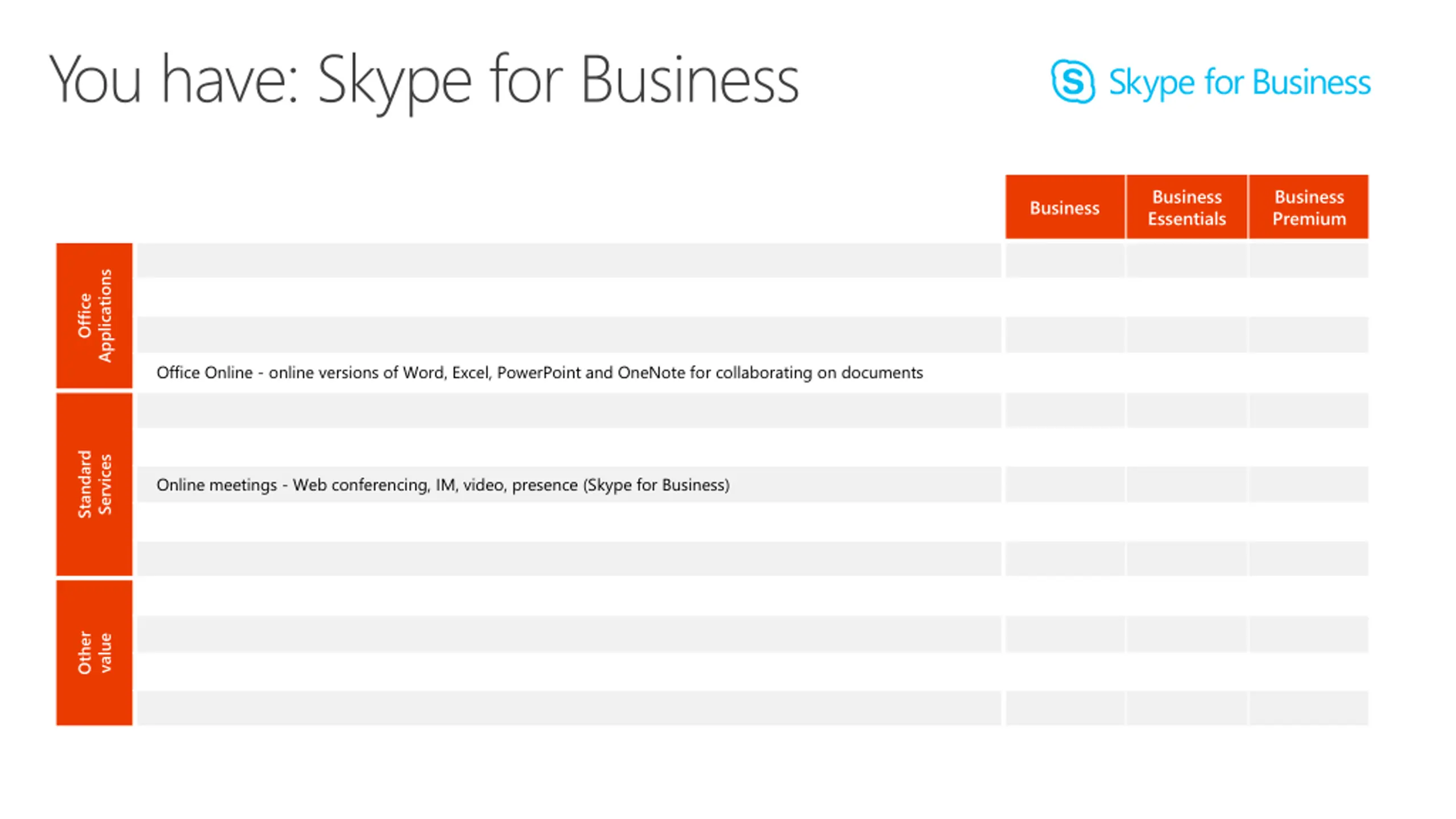This screenshot has width=1456, height=819.
Task: Click the 'Skype for Business' logo text
Action: pos(1239,82)
